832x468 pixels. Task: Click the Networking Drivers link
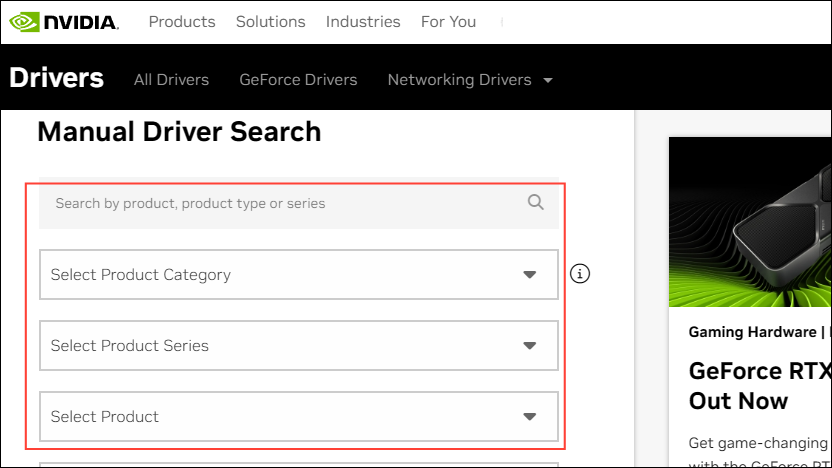(x=460, y=80)
